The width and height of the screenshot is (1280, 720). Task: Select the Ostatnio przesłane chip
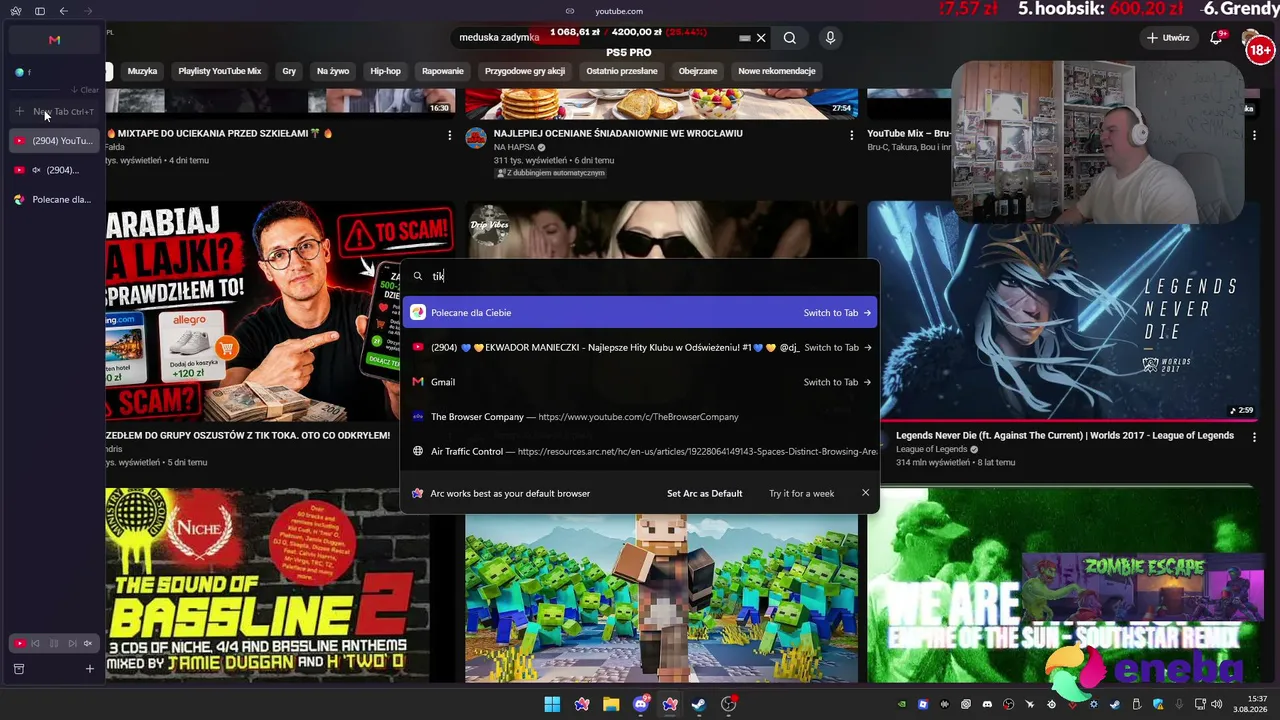(622, 71)
